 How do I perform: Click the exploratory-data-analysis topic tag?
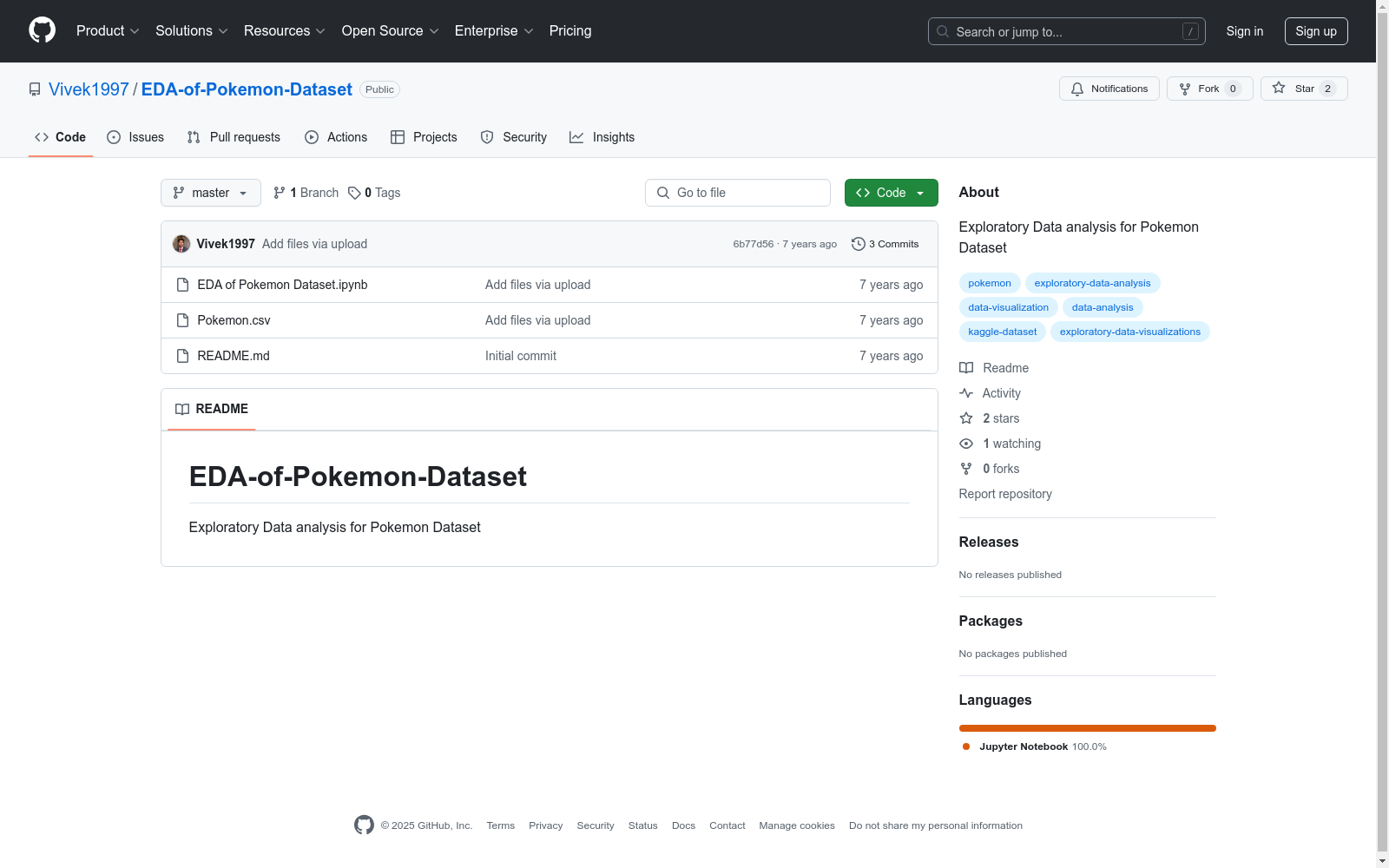(x=1092, y=283)
